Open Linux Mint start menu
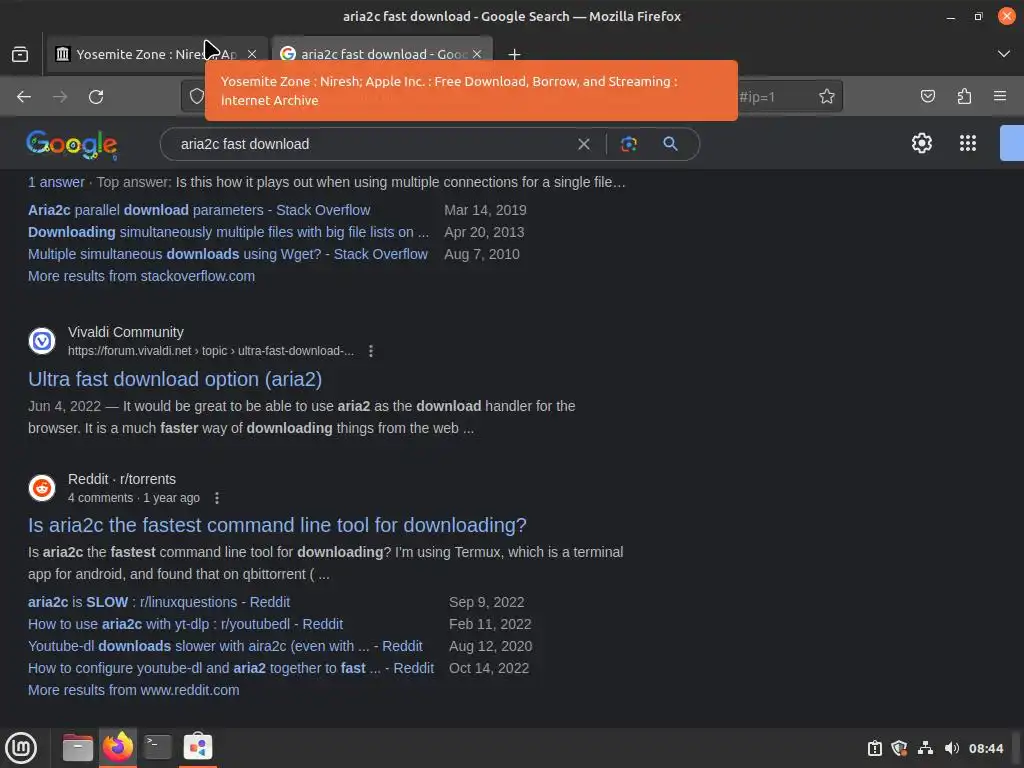This screenshot has width=1024, height=768. [x=21, y=748]
